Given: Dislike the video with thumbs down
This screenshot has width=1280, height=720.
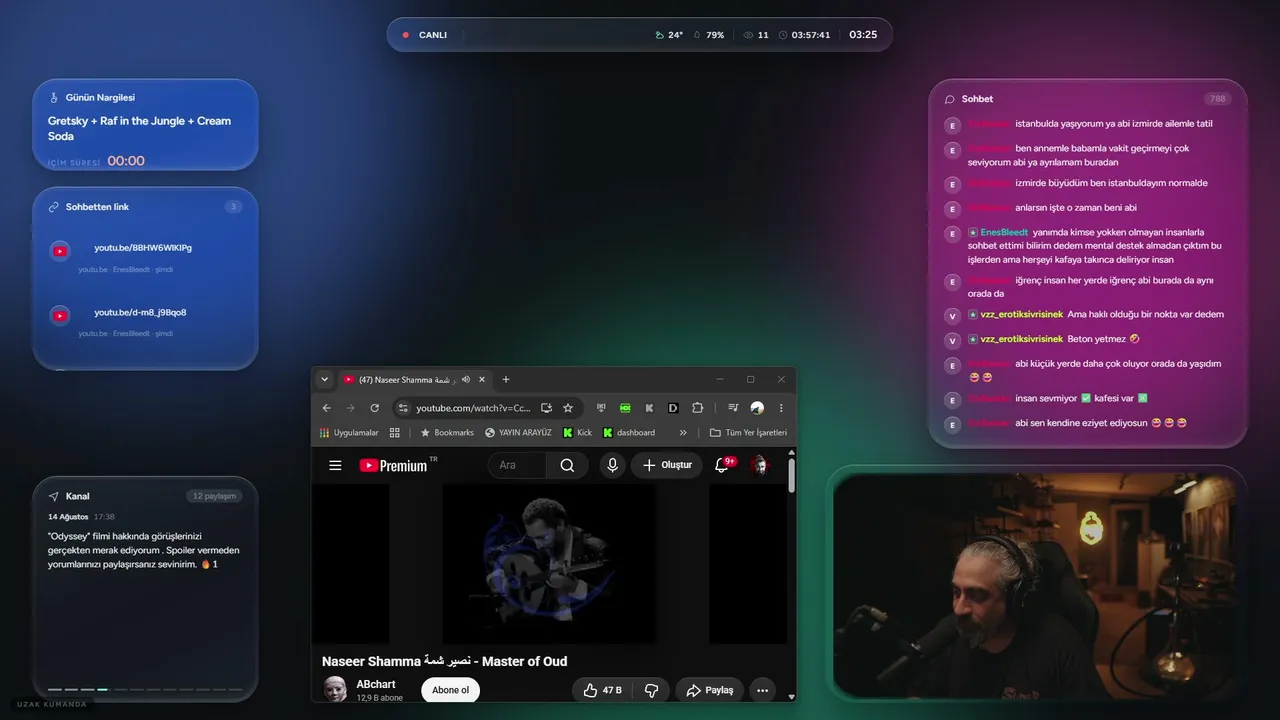Looking at the screenshot, I should click(x=651, y=690).
